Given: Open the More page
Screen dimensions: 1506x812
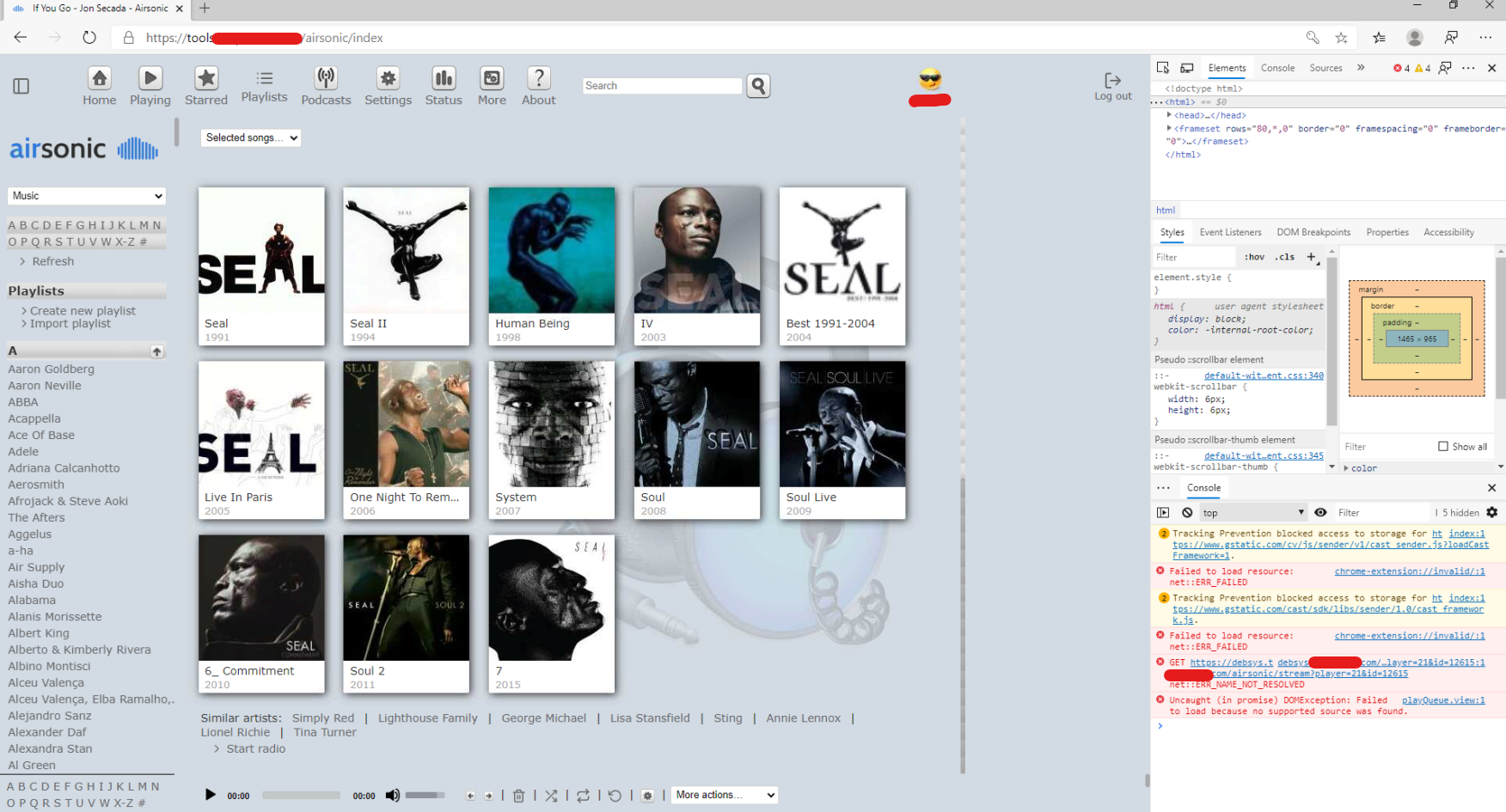Looking at the screenshot, I should (x=492, y=86).
